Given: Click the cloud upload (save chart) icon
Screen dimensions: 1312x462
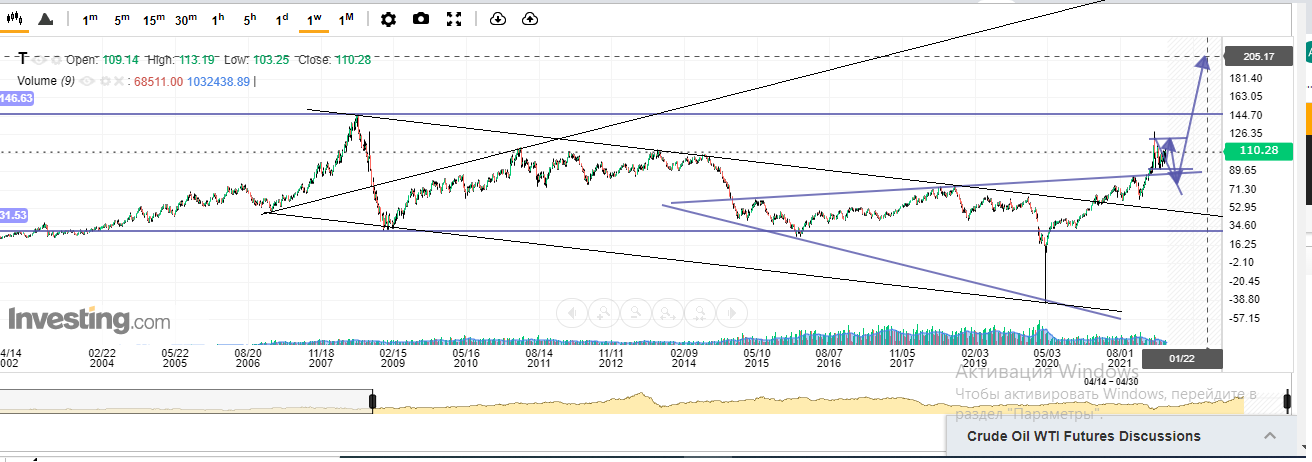Looking at the screenshot, I should coord(530,19).
